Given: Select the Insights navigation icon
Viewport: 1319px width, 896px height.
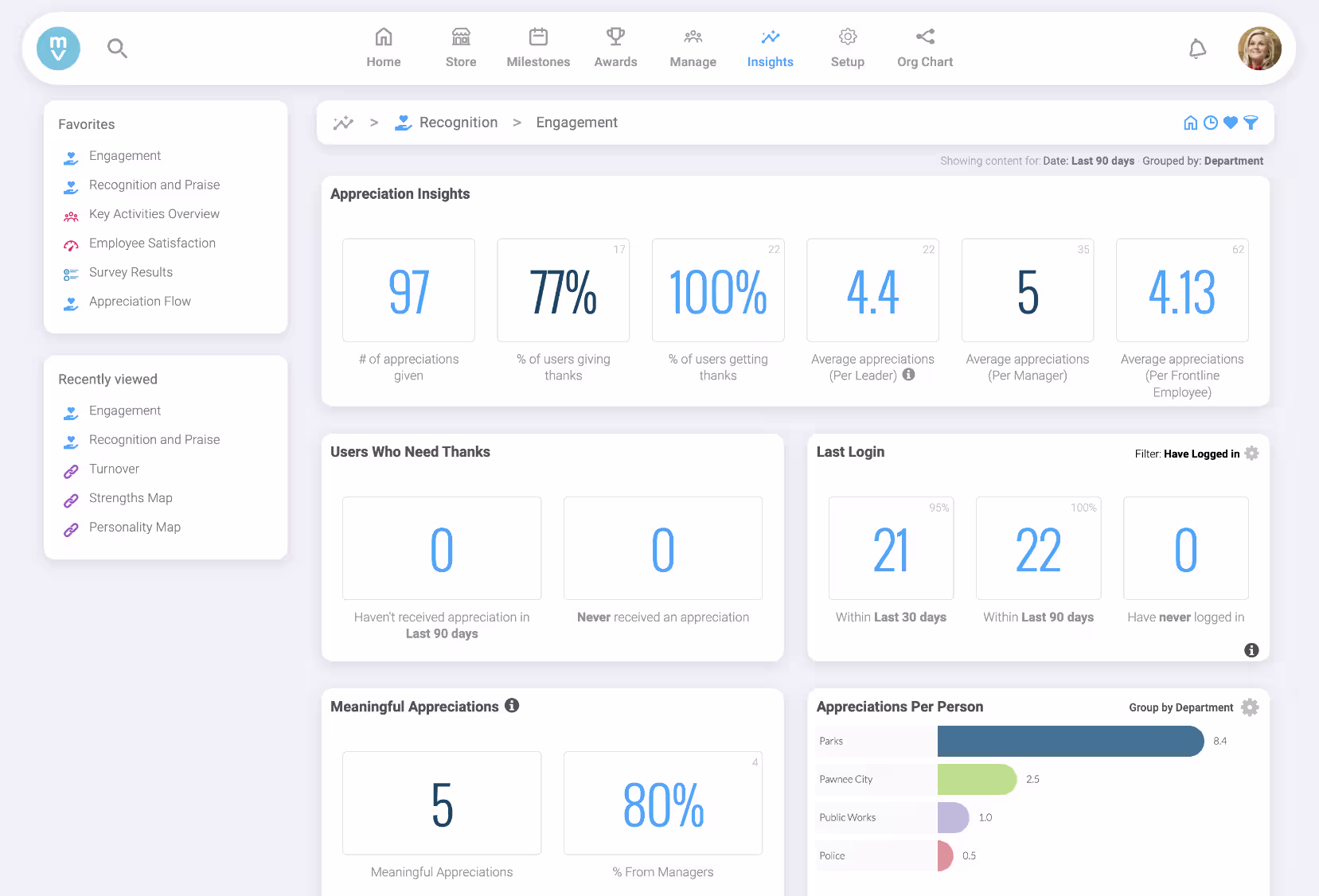Looking at the screenshot, I should pos(770,37).
